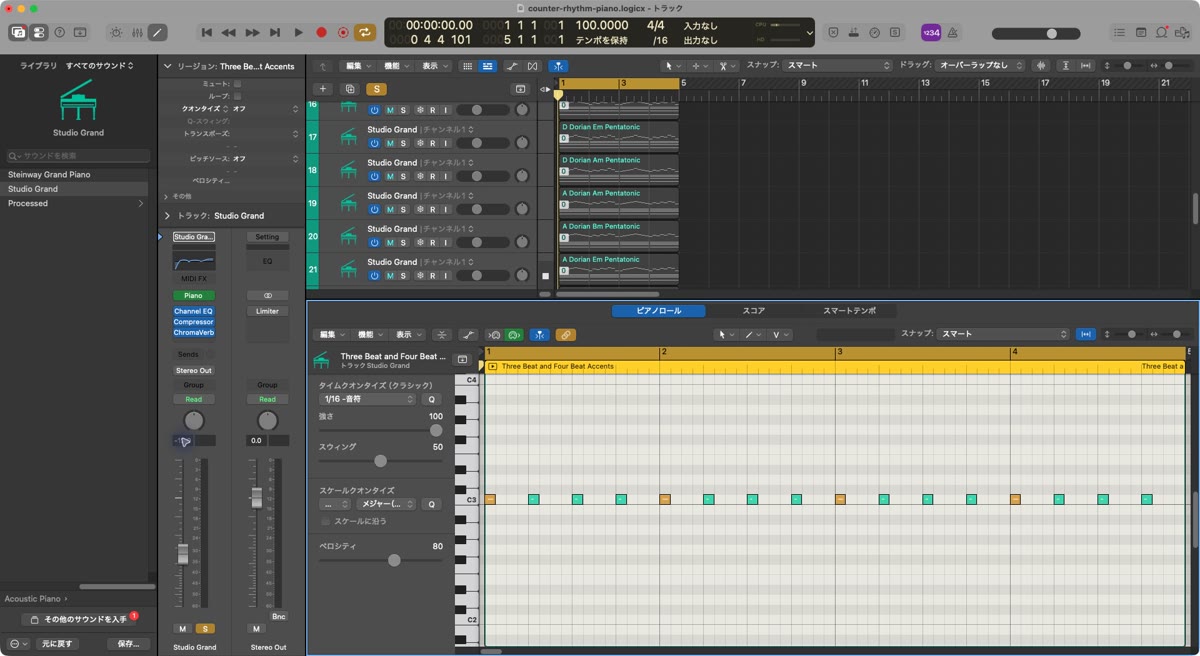The image size is (1200, 656).
Task: Collapse the リージョン inspector disclosure triangle
Action: click(x=167, y=66)
